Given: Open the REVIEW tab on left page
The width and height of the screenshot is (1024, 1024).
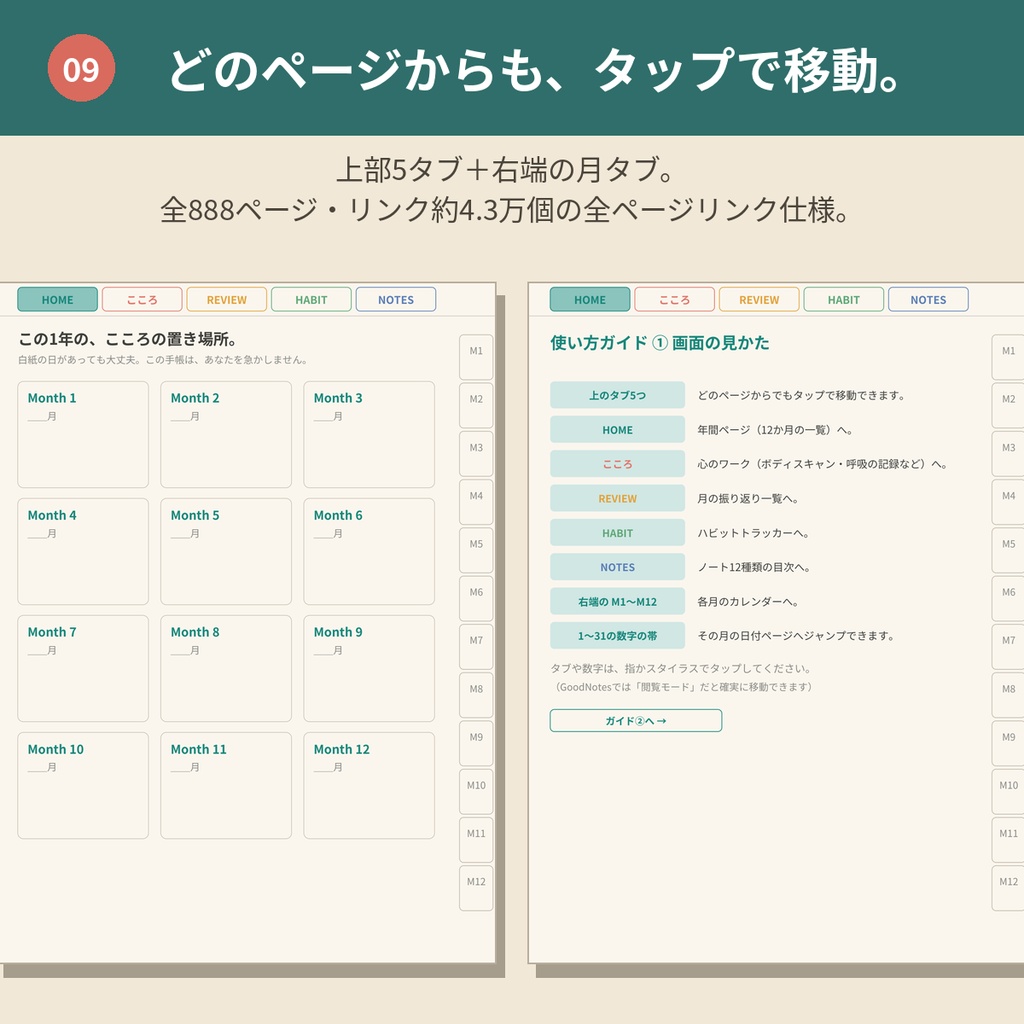Looking at the screenshot, I should [x=227, y=300].
